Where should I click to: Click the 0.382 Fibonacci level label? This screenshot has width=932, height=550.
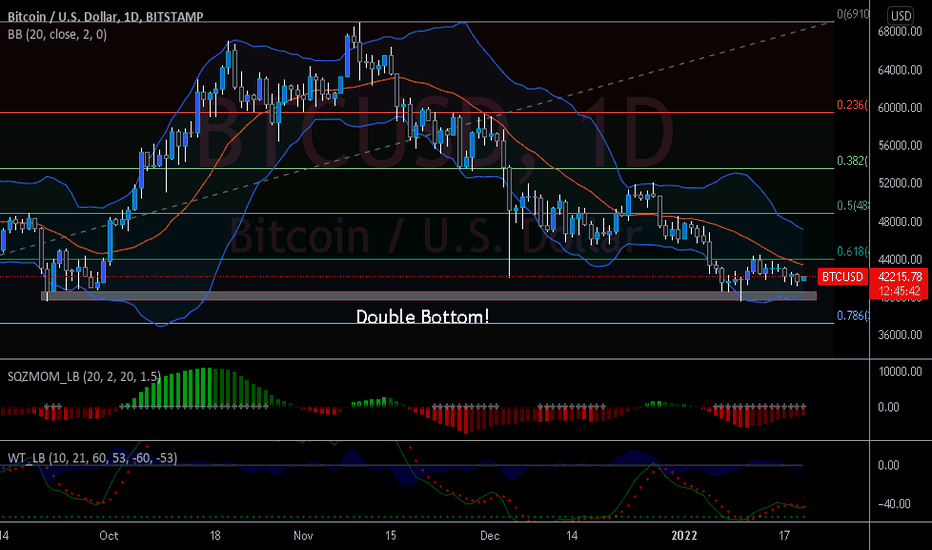pos(852,161)
